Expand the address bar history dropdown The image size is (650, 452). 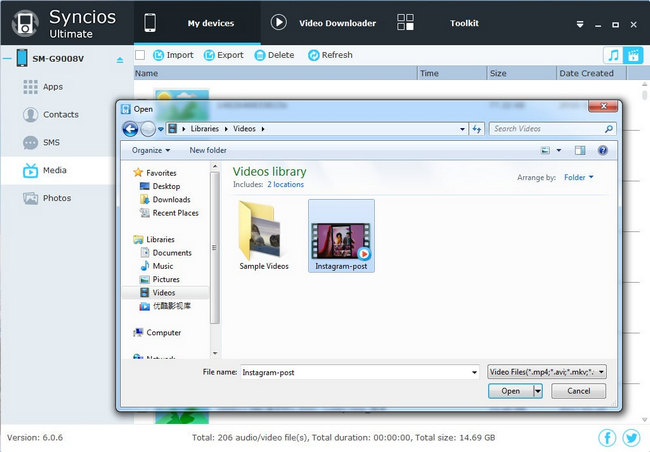click(462, 129)
